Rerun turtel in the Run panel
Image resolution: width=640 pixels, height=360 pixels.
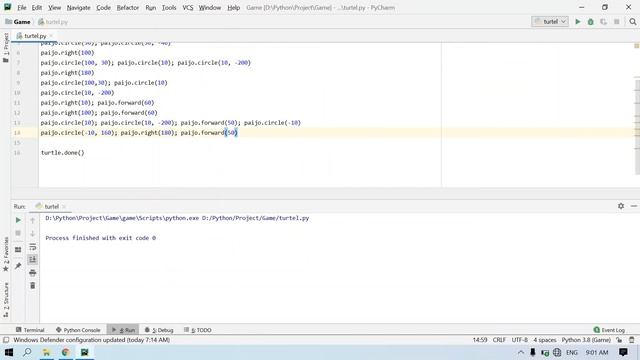click(18, 220)
